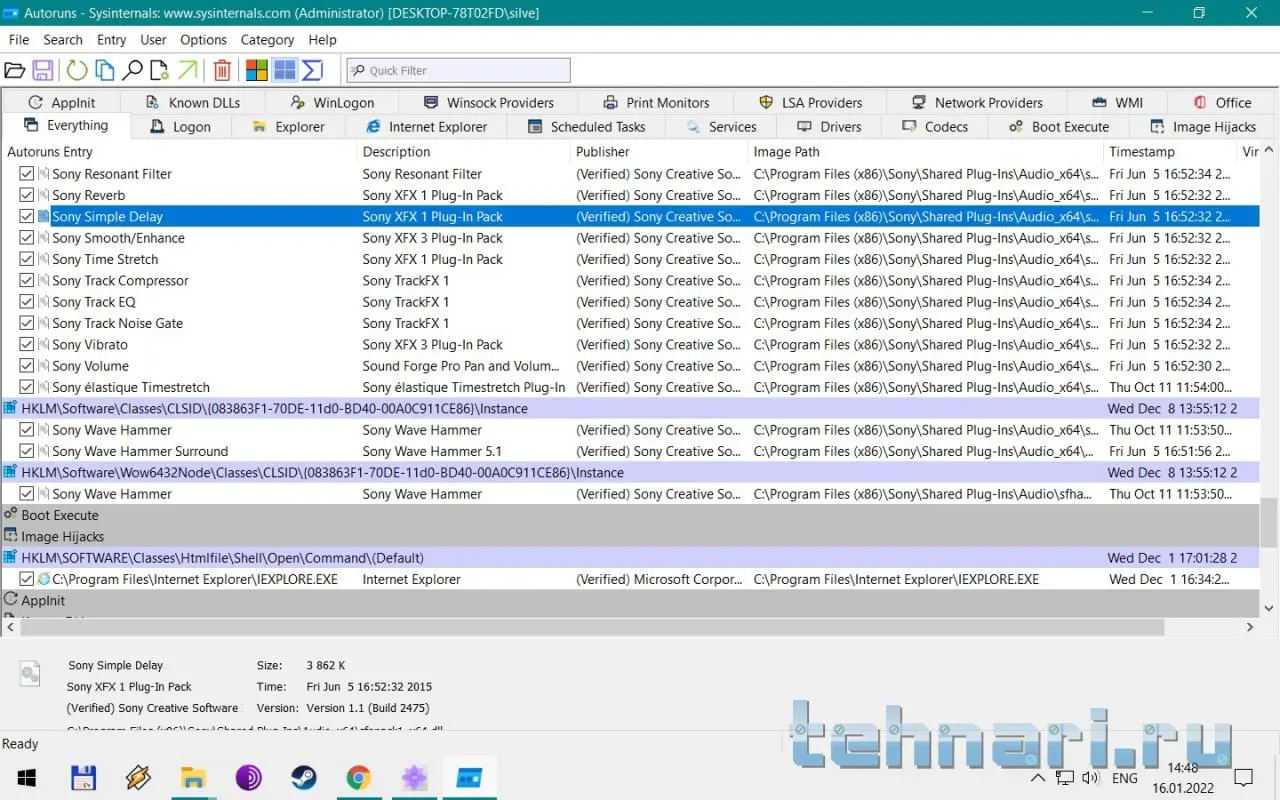Click the Jump to Entry arrow icon
The width and height of the screenshot is (1280, 800).
(x=187, y=70)
